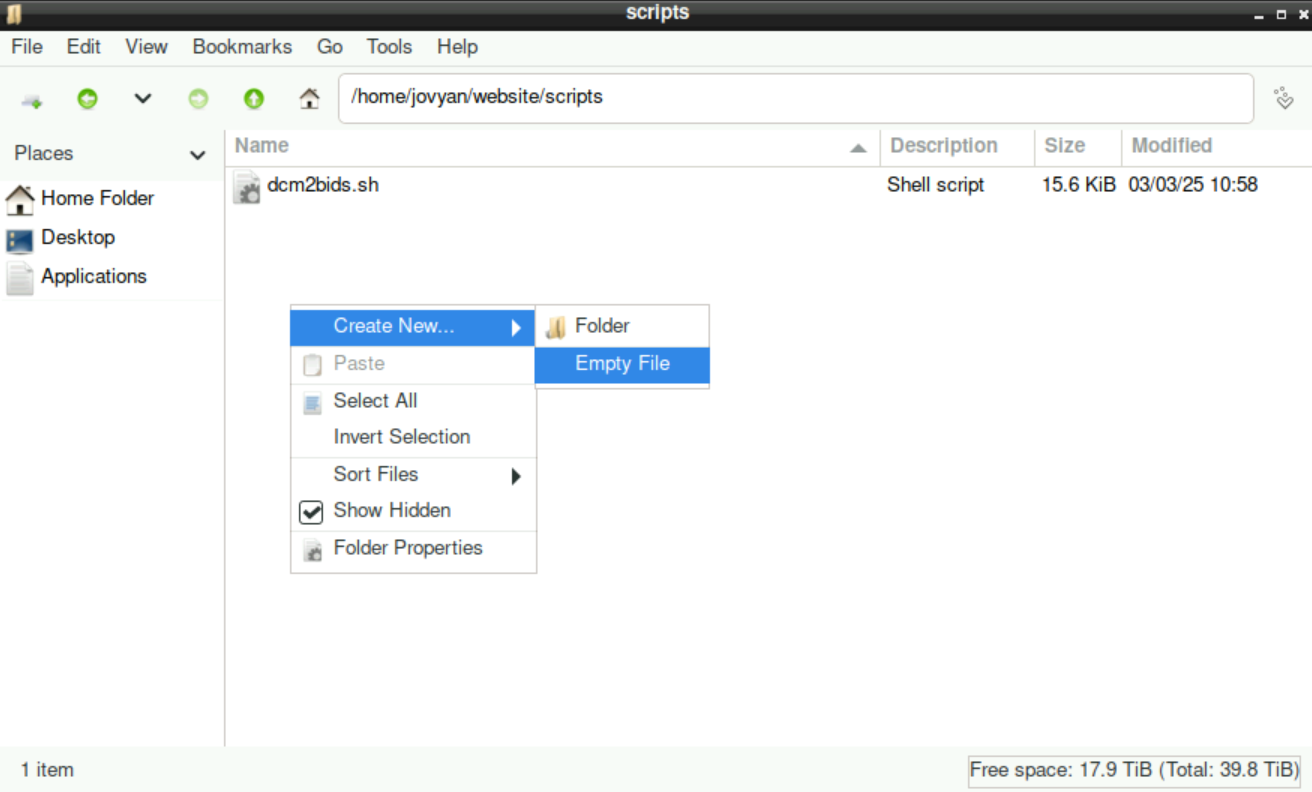Viewport: 1312px width, 792px height.
Task: Close the scripts window
Action: click(1302, 15)
